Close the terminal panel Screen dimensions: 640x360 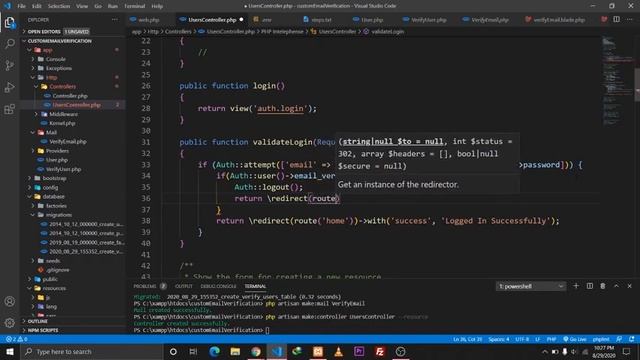(x=629, y=286)
